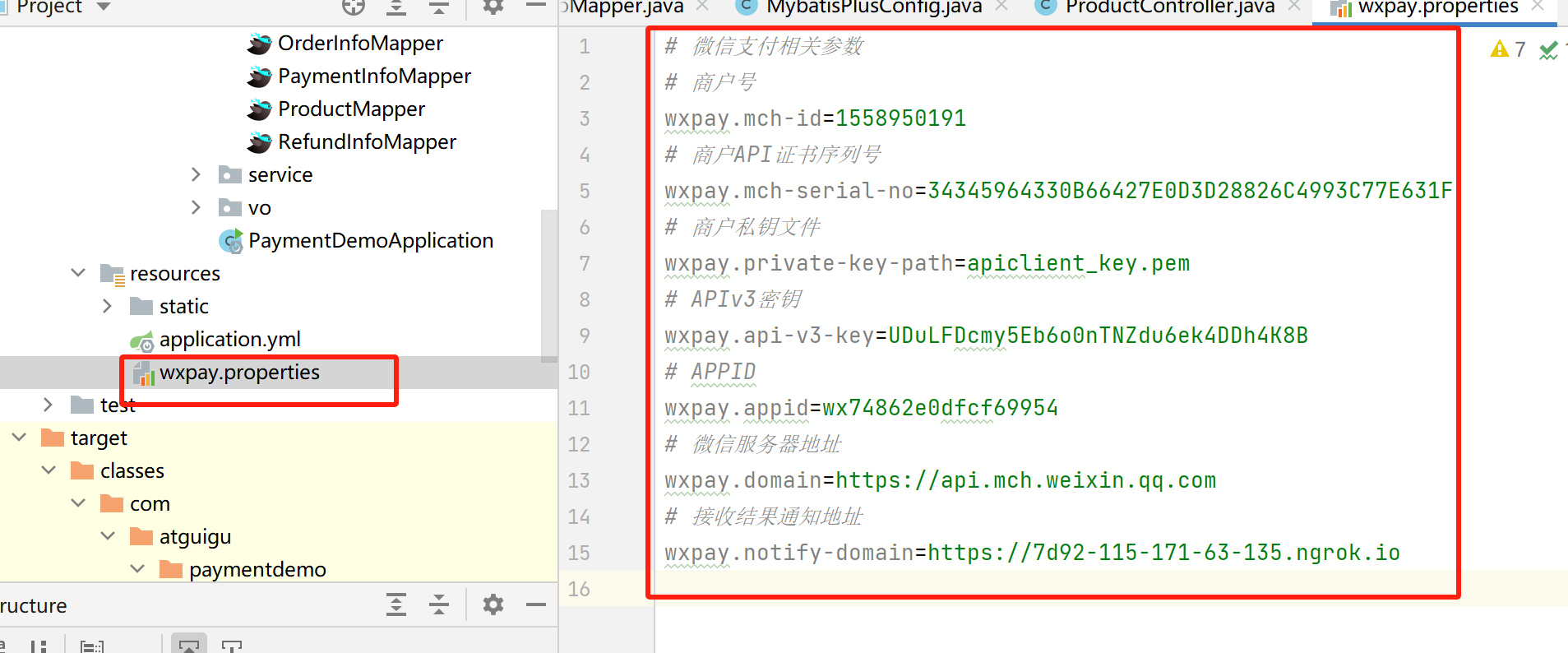
Task: Click Expand All in the Structure panel
Action: tap(396, 605)
